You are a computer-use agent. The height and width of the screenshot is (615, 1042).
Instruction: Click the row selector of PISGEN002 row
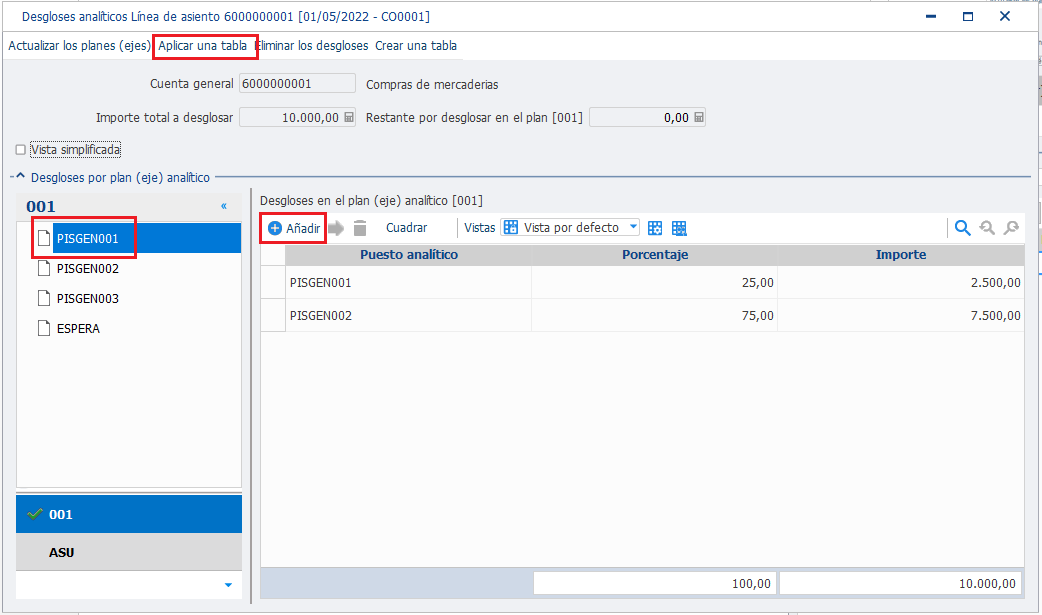(x=273, y=315)
